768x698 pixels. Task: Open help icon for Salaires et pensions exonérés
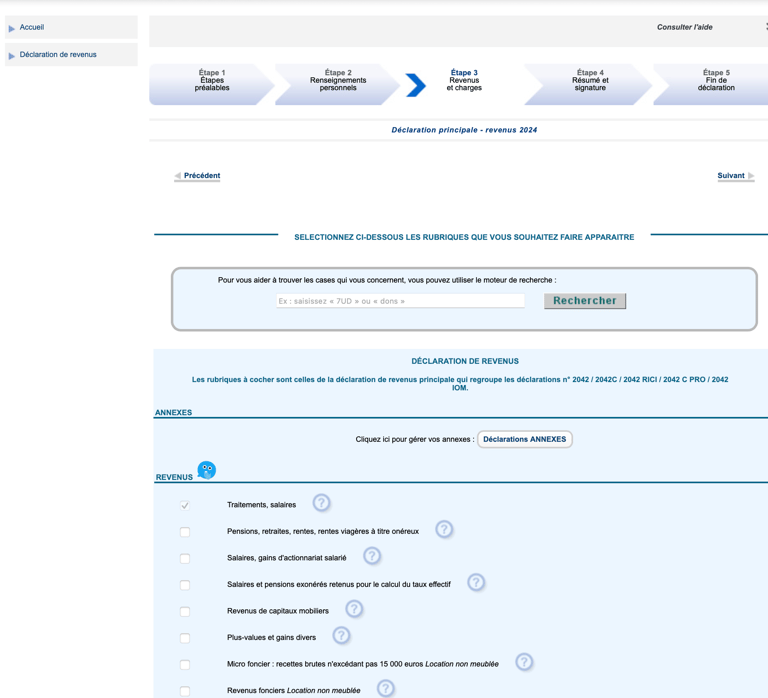[476, 582]
